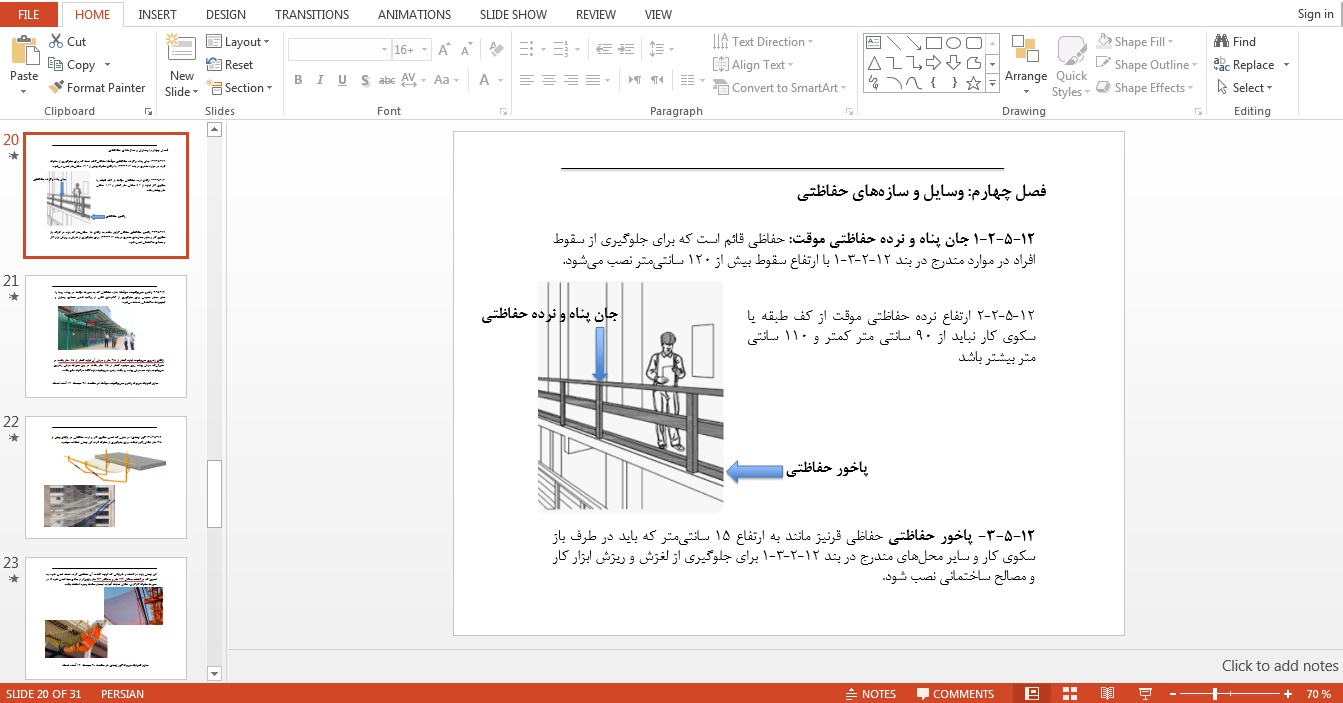1343x703 pixels.
Task: Pick the isosceles triangle shape
Action: click(873, 63)
